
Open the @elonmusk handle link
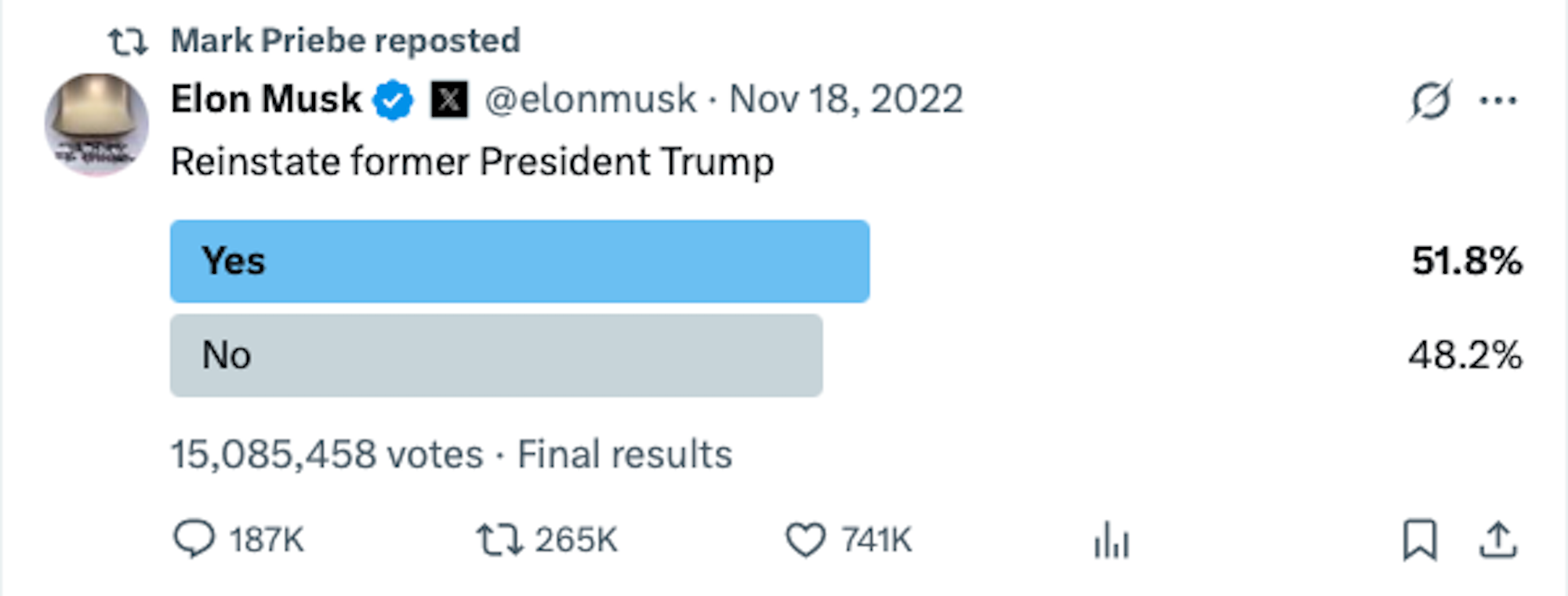click(x=590, y=100)
